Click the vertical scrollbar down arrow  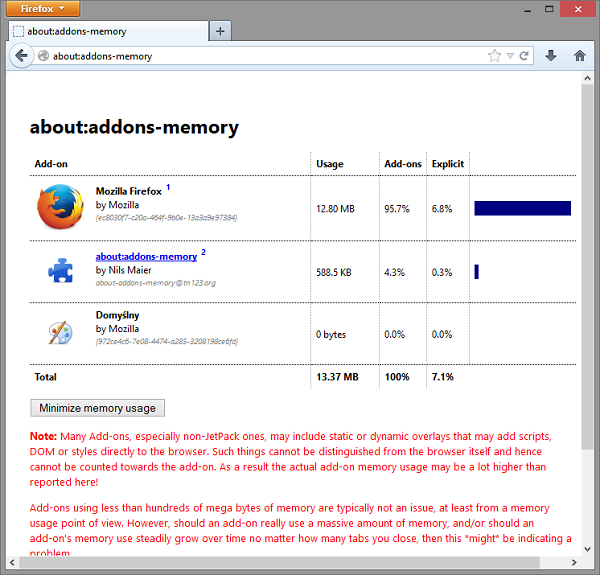click(587, 549)
